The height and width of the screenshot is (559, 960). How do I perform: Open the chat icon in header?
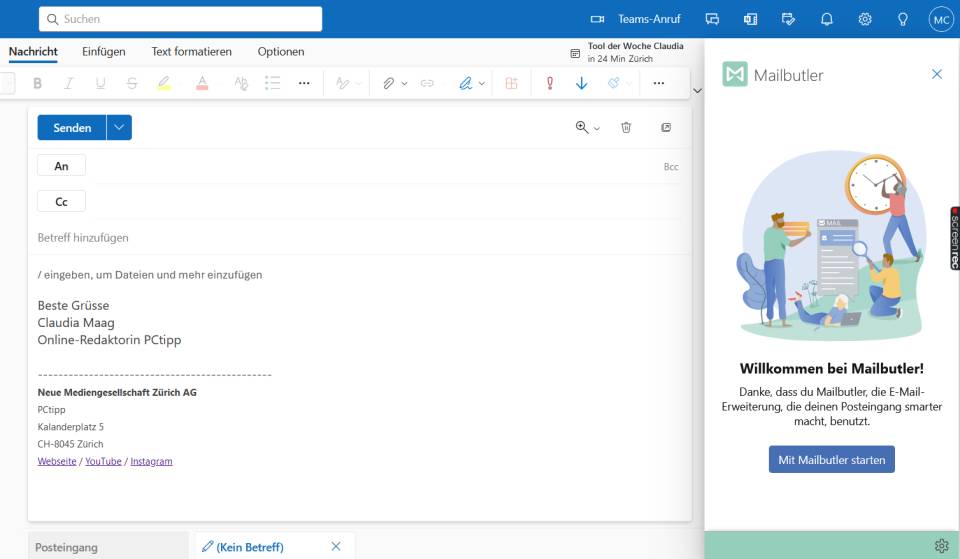coord(712,19)
